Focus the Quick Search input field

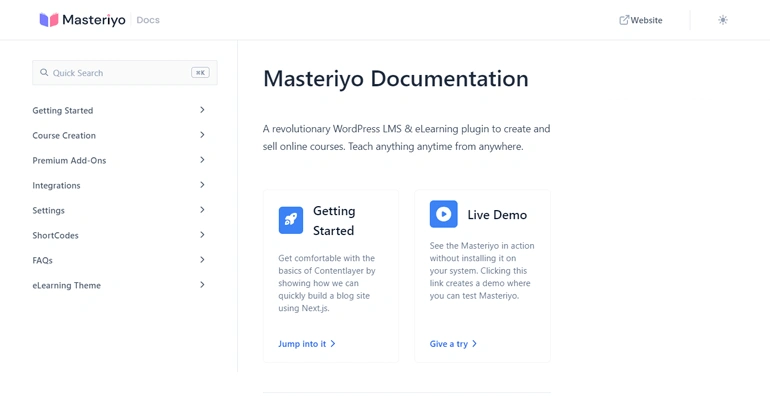tap(125, 73)
